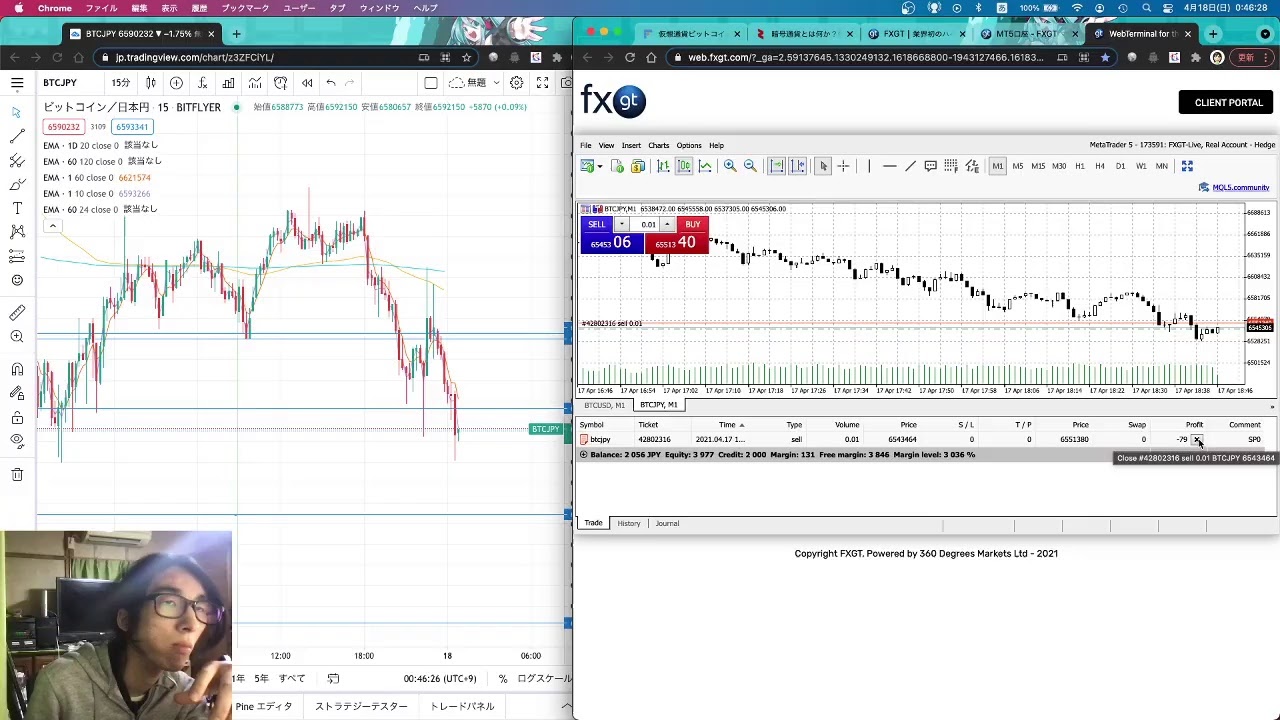Select the crosshair tool in MetaTrader

(x=843, y=166)
